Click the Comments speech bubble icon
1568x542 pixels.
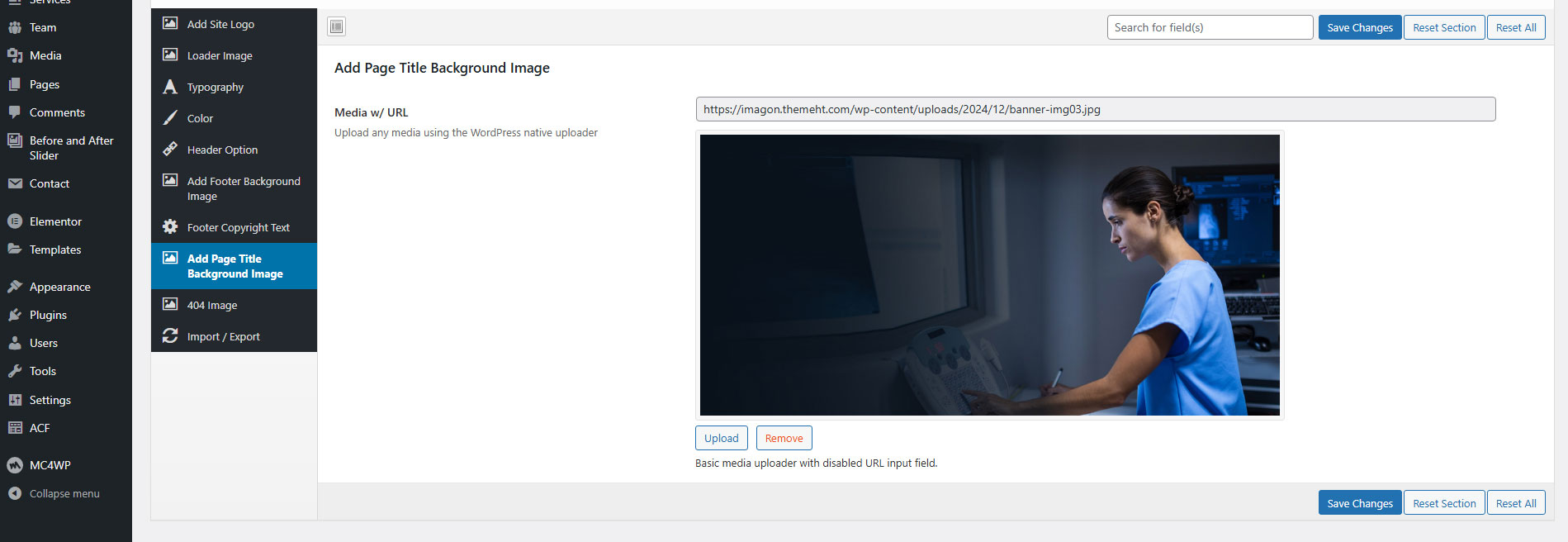coord(15,112)
